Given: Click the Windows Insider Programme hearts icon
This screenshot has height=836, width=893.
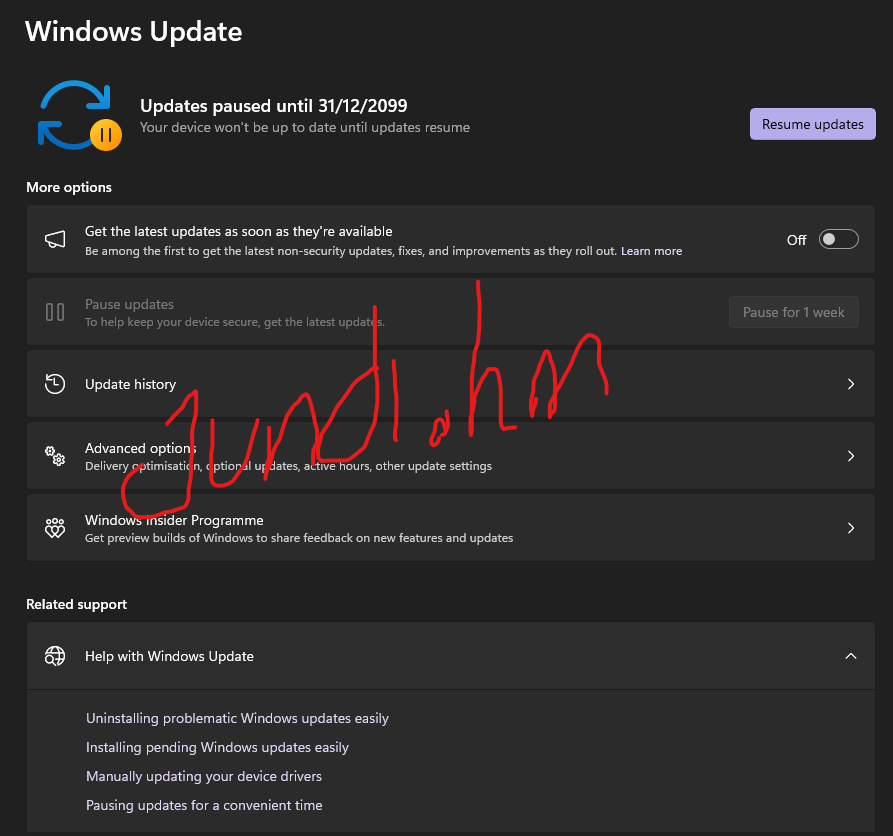Looking at the screenshot, I should coord(55,528).
